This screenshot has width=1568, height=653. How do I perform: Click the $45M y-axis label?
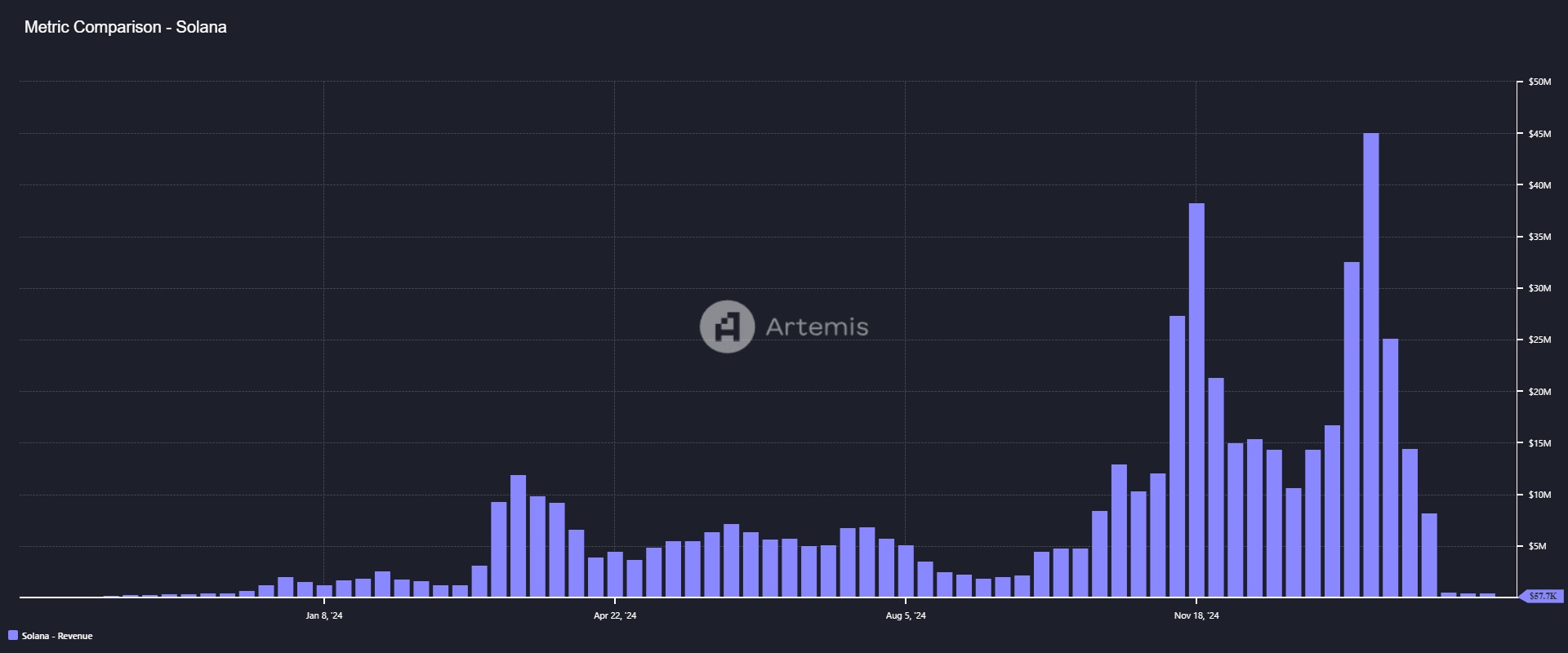1539,134
